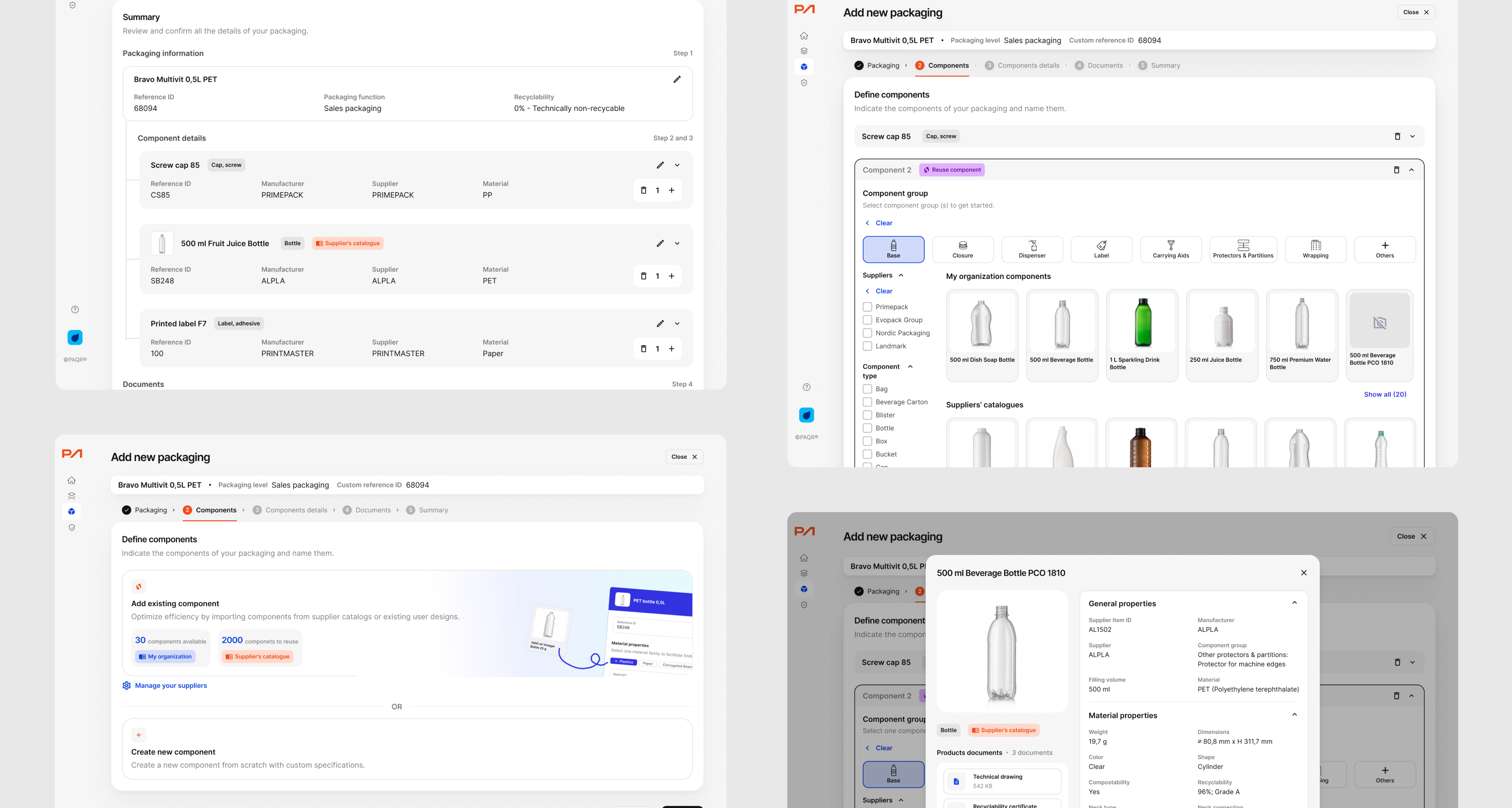Delete Screw cap 85 in top-right window
Screen dimensions: 1512x808
coord(1397,136)
